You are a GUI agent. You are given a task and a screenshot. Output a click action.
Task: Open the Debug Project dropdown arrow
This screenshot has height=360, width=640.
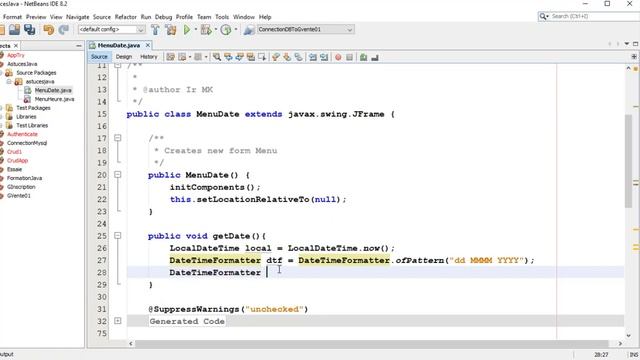click(216, 29)
